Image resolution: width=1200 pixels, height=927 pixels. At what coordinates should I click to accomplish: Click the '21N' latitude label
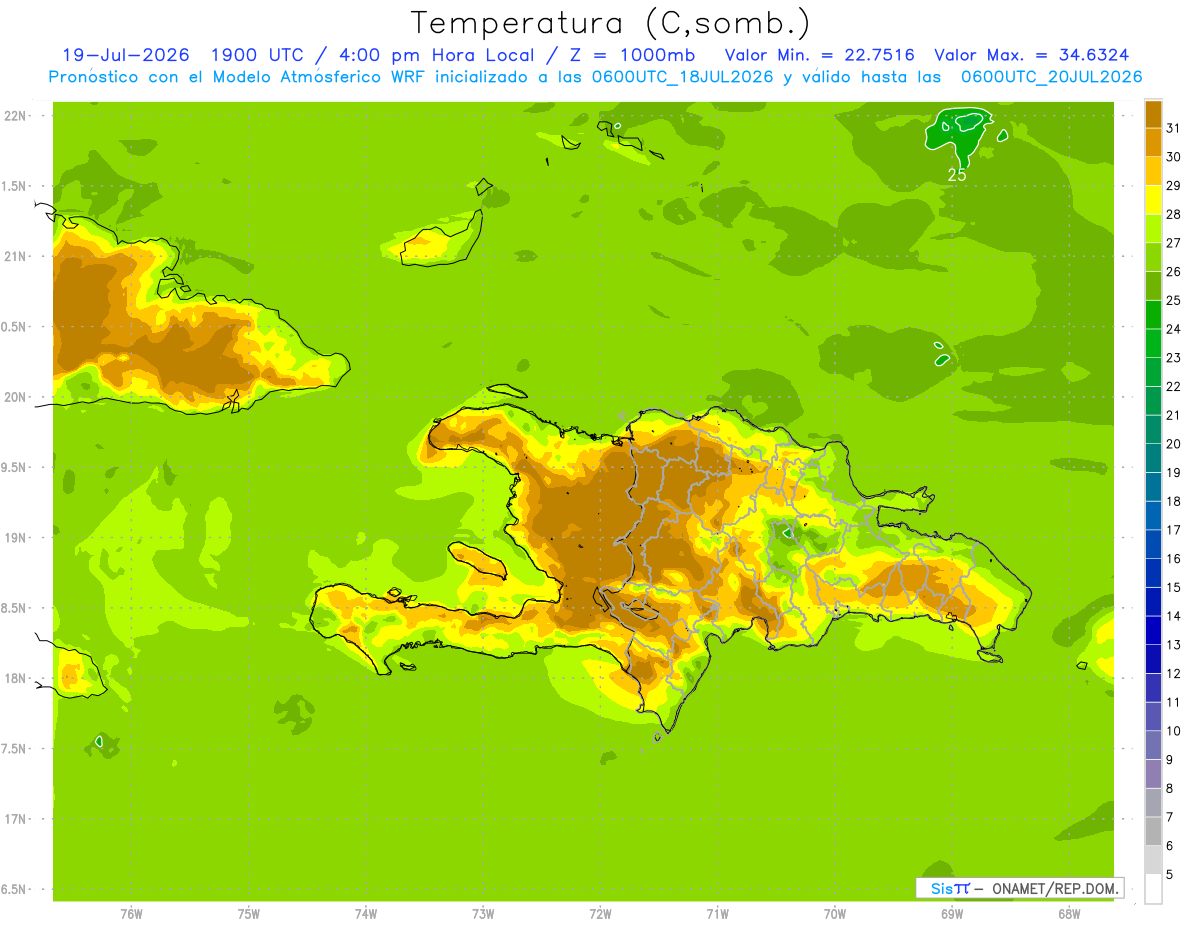pos(15,256)
